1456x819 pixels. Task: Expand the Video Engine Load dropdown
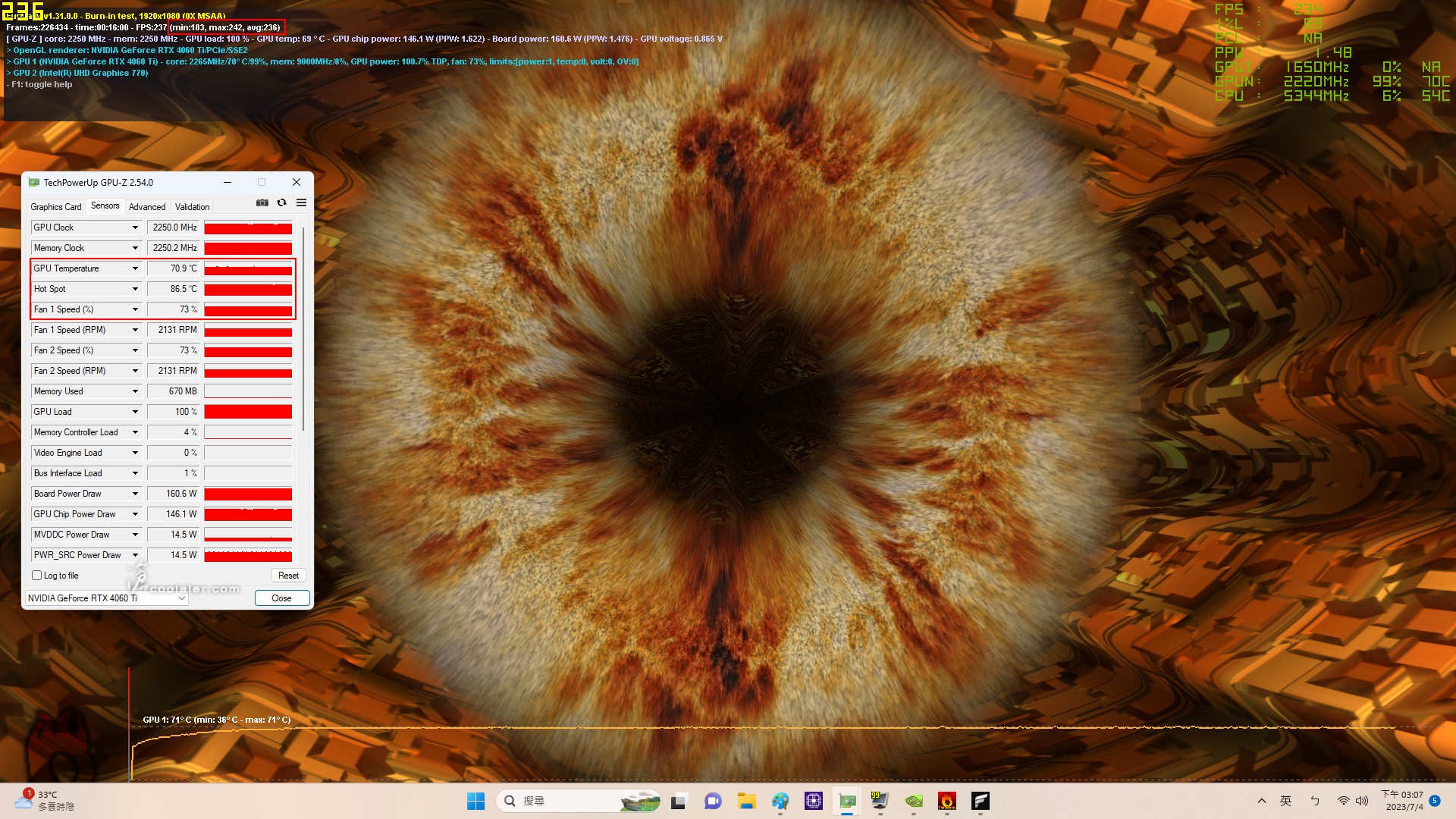136,453
